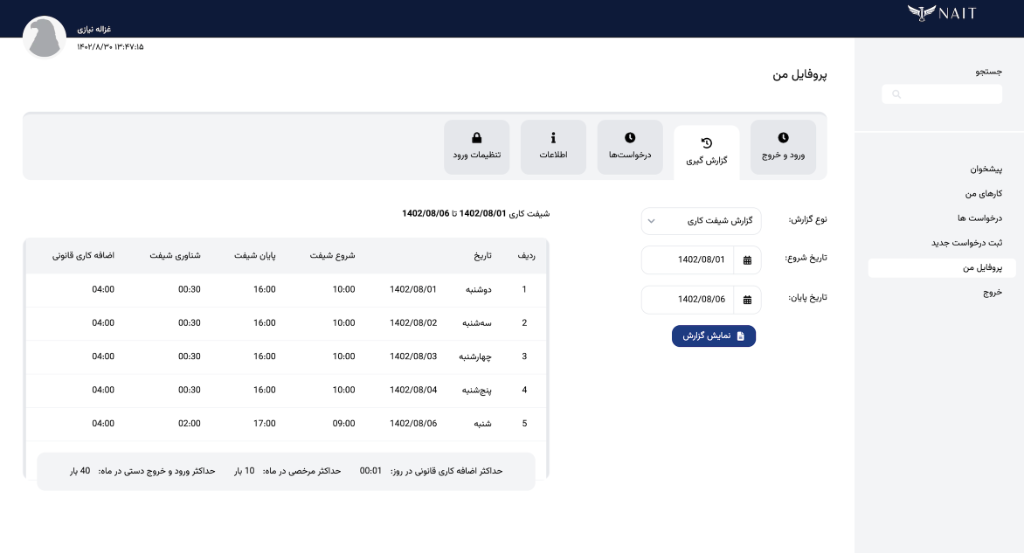Click پنج‌شنبه in row 4
The height and width of the screenshot is (553, 1024).
coord(476,390)
